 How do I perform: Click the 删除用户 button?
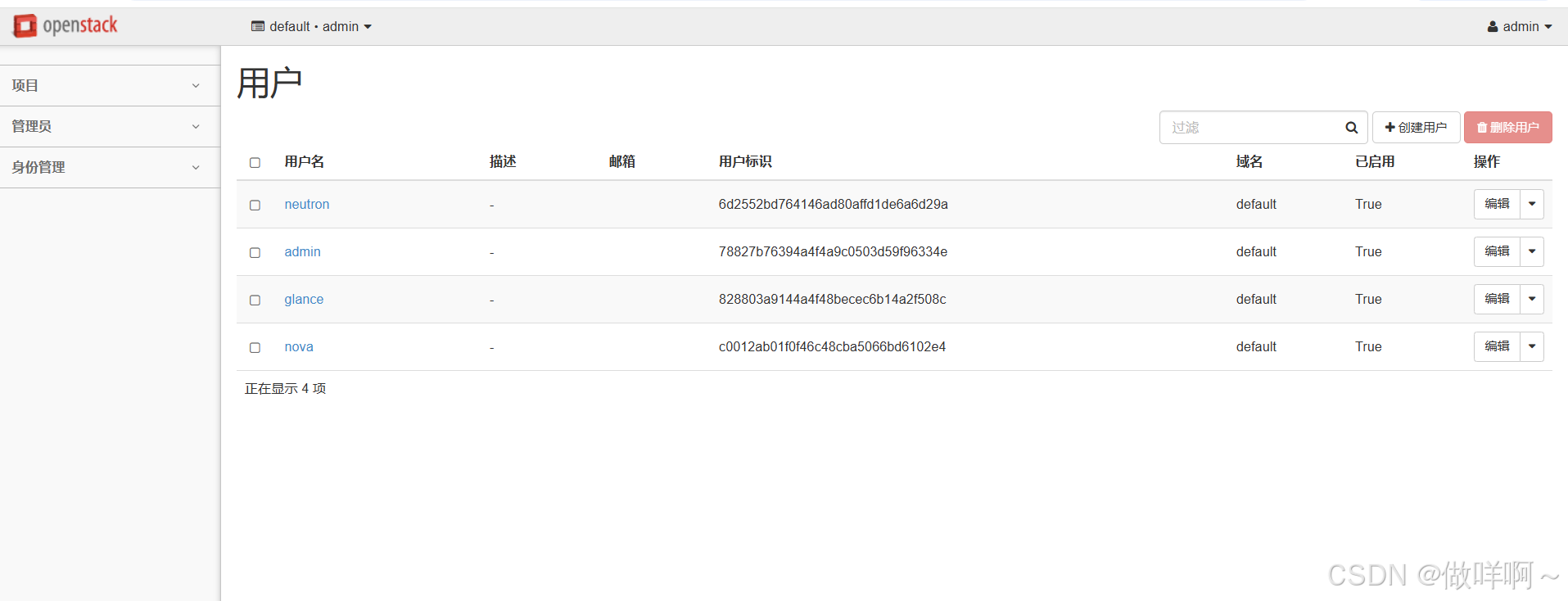(1507, 127)
